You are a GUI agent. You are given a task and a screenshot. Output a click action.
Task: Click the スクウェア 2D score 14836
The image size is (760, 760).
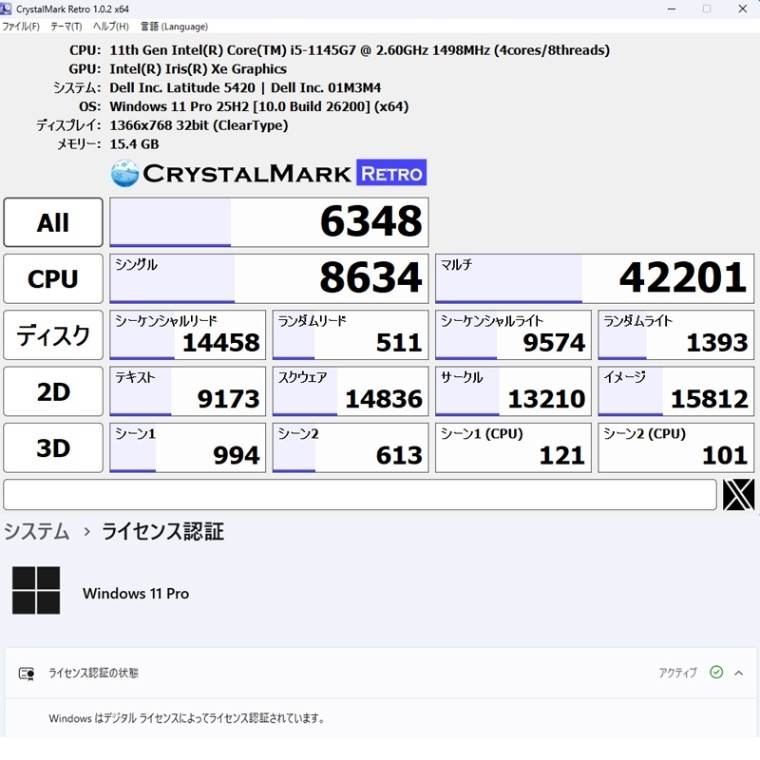[x=350, y=391]
